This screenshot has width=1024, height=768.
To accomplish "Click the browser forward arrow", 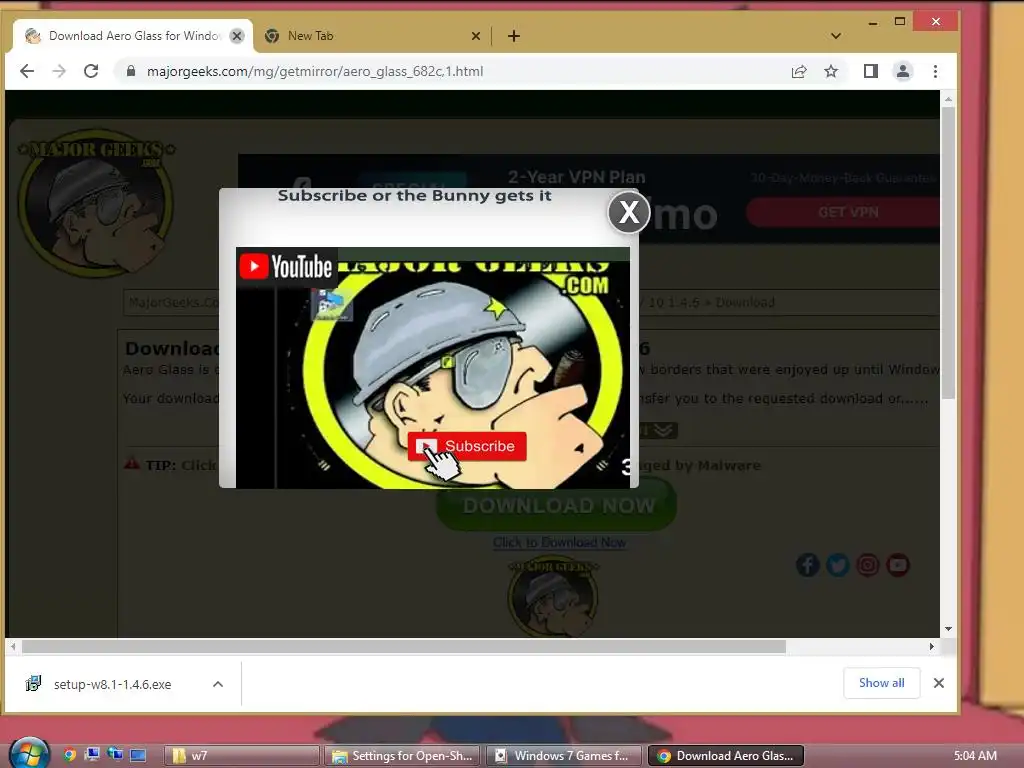I will pos(59,71).
